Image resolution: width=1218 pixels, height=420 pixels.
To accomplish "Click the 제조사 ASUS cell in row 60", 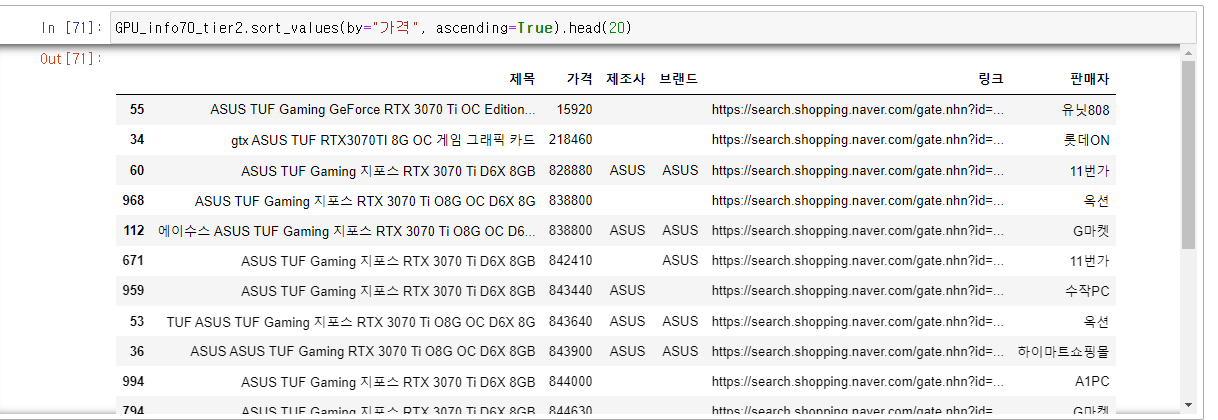I will pyautogui.click(x=628, y=170).
